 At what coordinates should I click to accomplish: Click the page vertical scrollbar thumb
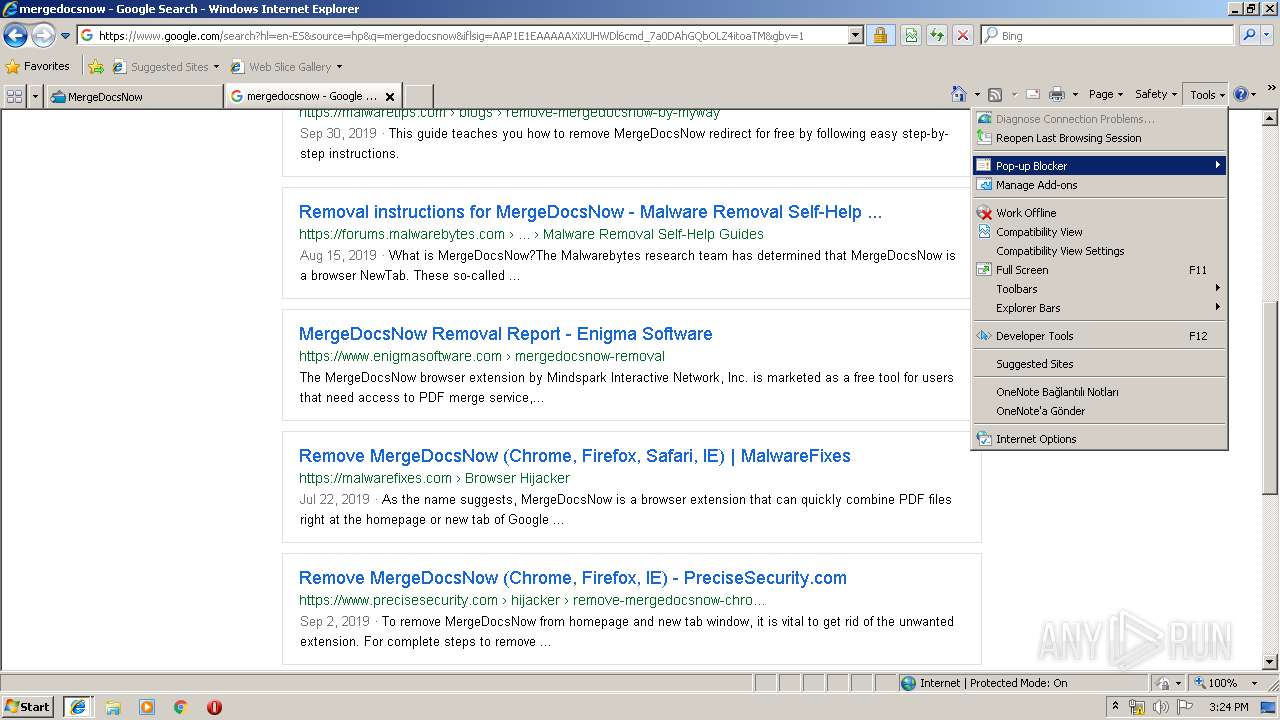(x=1270, y=398)
